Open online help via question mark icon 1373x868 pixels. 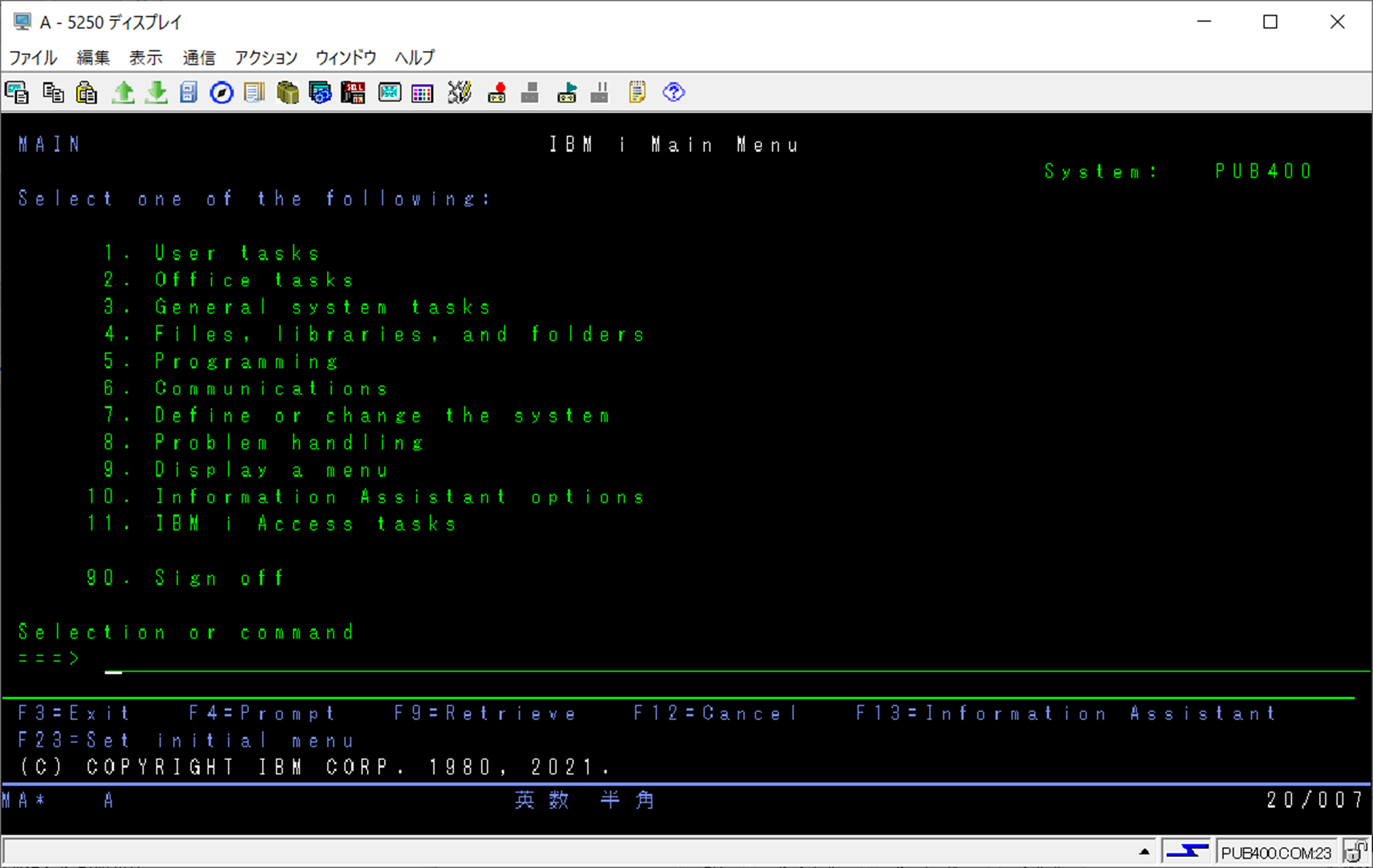pos(674,93)
